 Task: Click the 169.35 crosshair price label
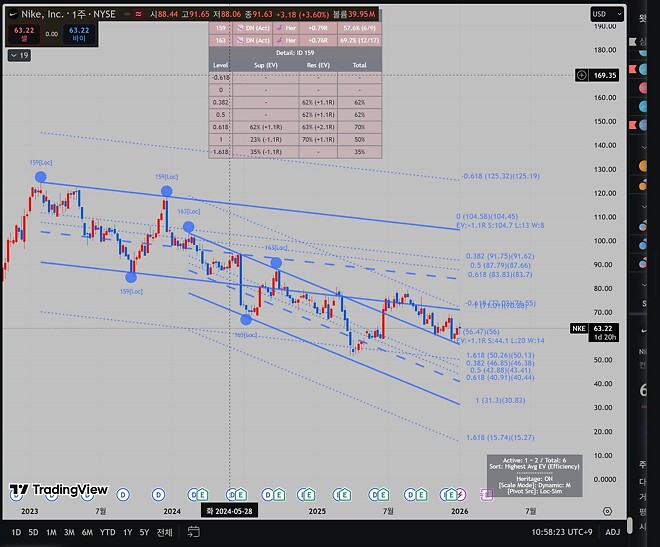(605, 75)
